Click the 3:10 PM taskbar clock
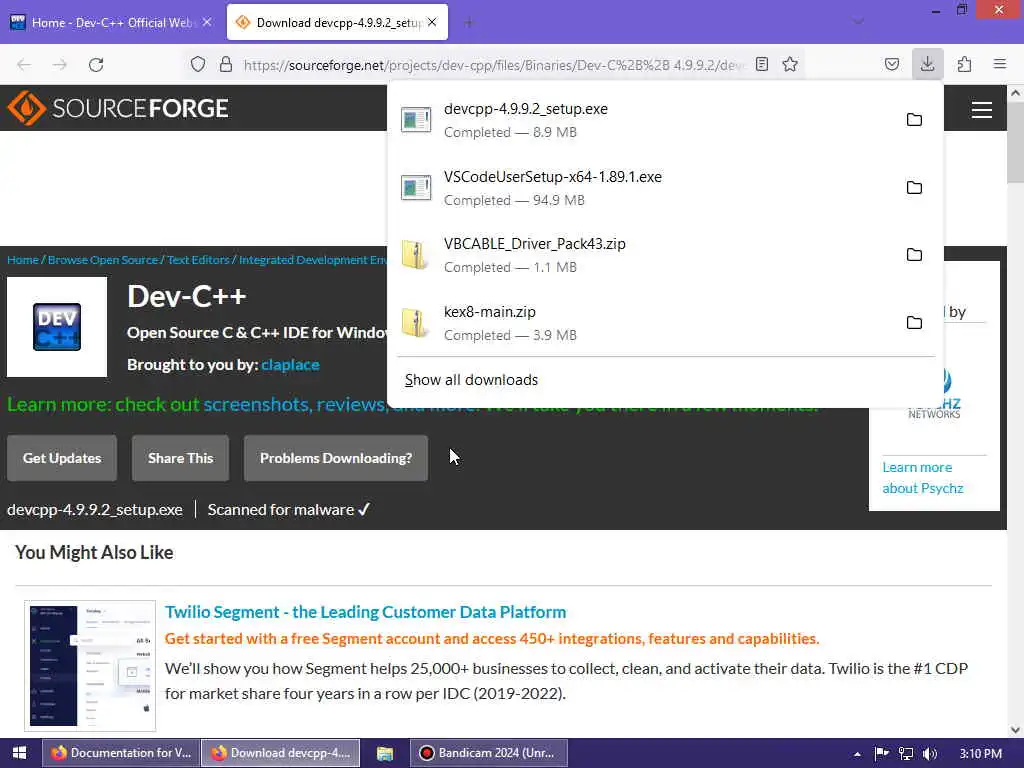The height and width of the screenshot is (768, 1024). click(x=981, y=754)
